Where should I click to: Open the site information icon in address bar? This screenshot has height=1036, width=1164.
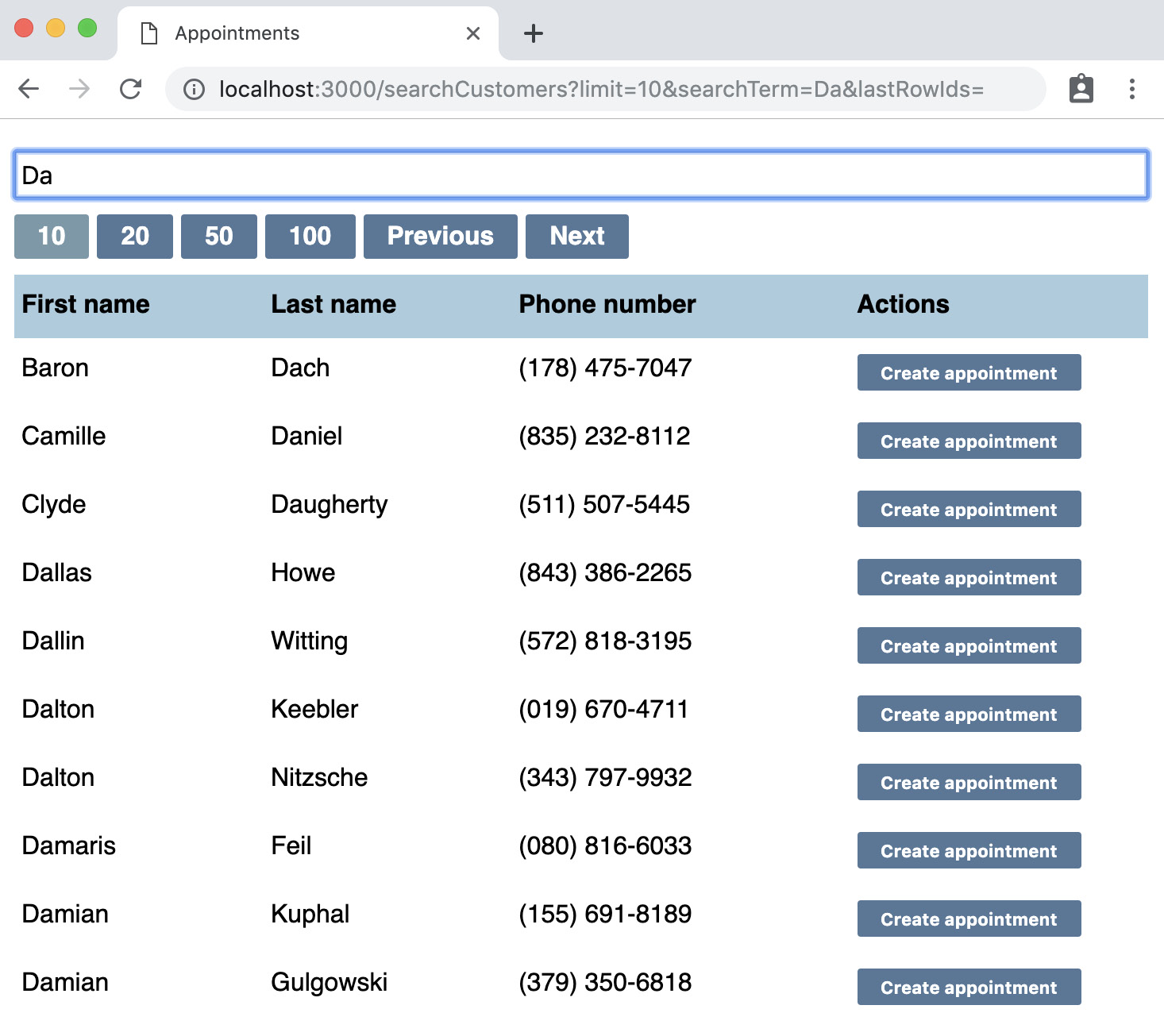[193, 89]
